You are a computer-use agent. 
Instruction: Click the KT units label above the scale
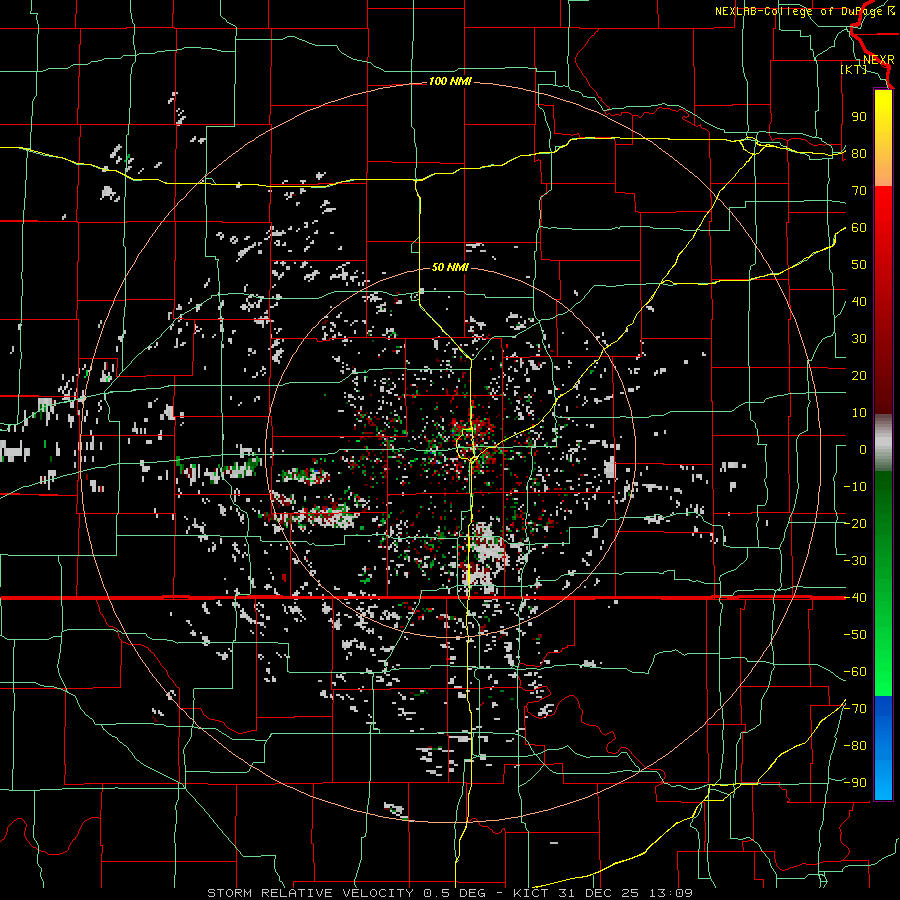(x=854, y=69)
